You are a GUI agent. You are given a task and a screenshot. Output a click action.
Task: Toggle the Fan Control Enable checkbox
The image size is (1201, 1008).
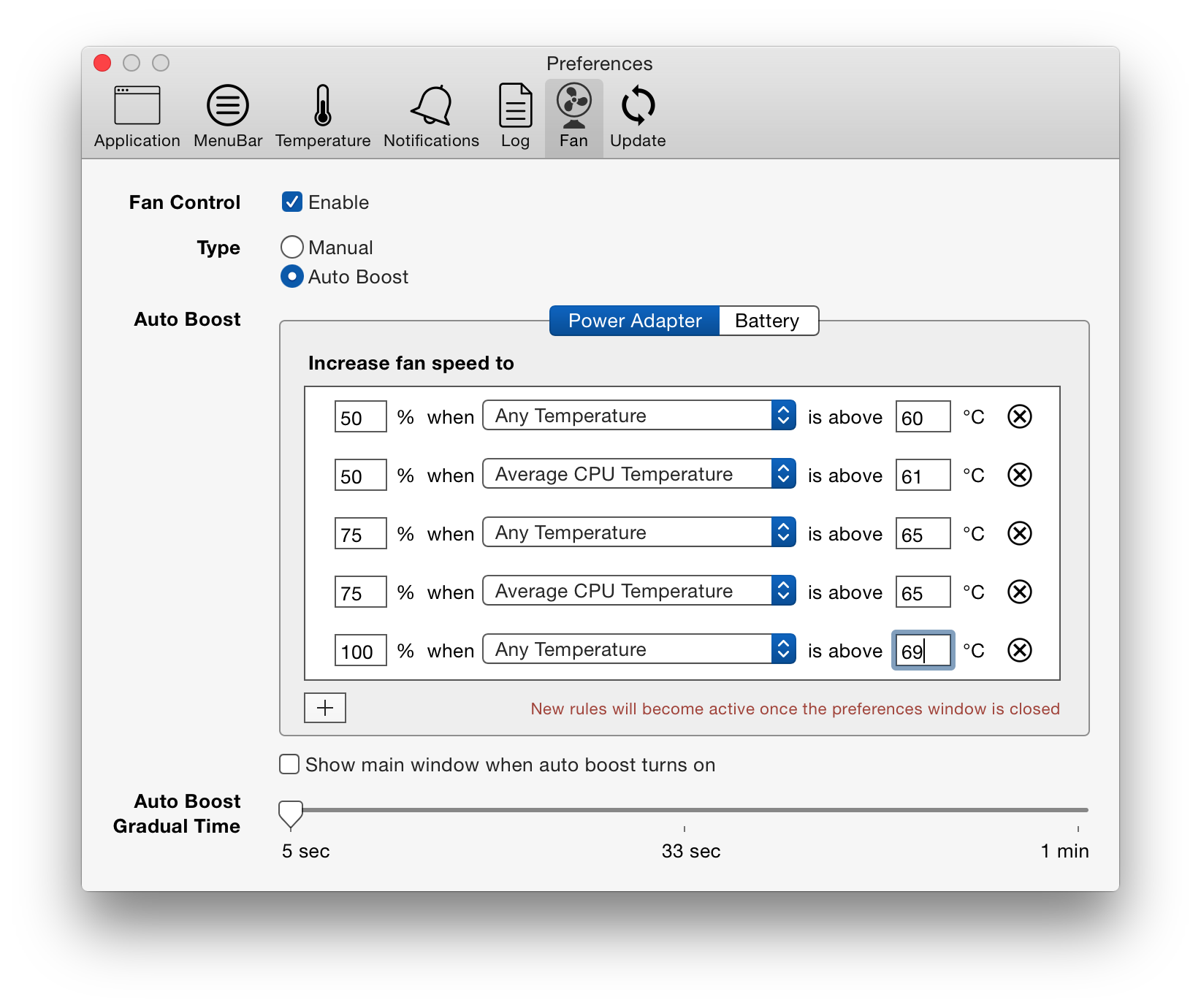coord(292,202)
